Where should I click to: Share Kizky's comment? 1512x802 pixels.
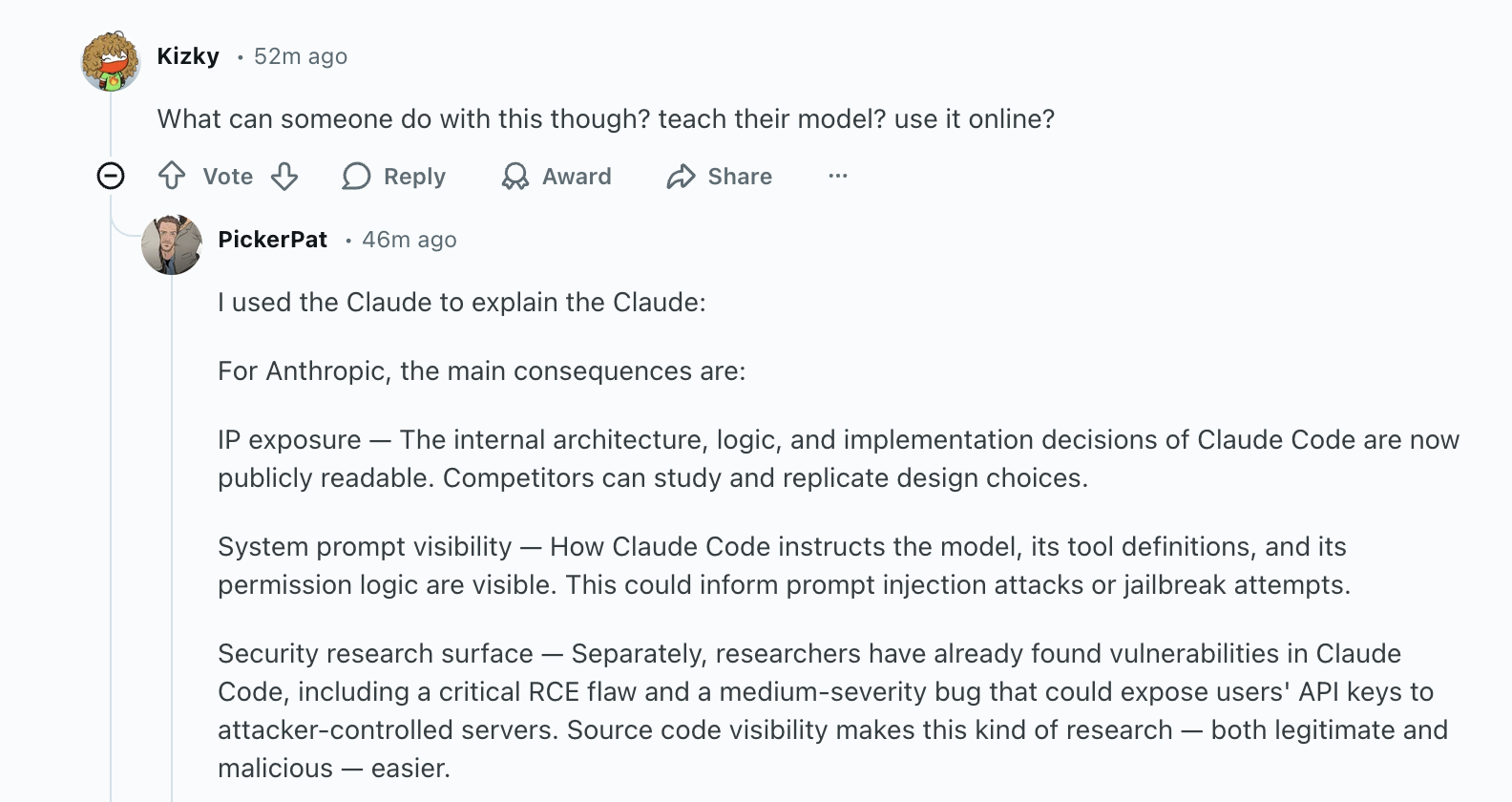click(x=720, y=176)
